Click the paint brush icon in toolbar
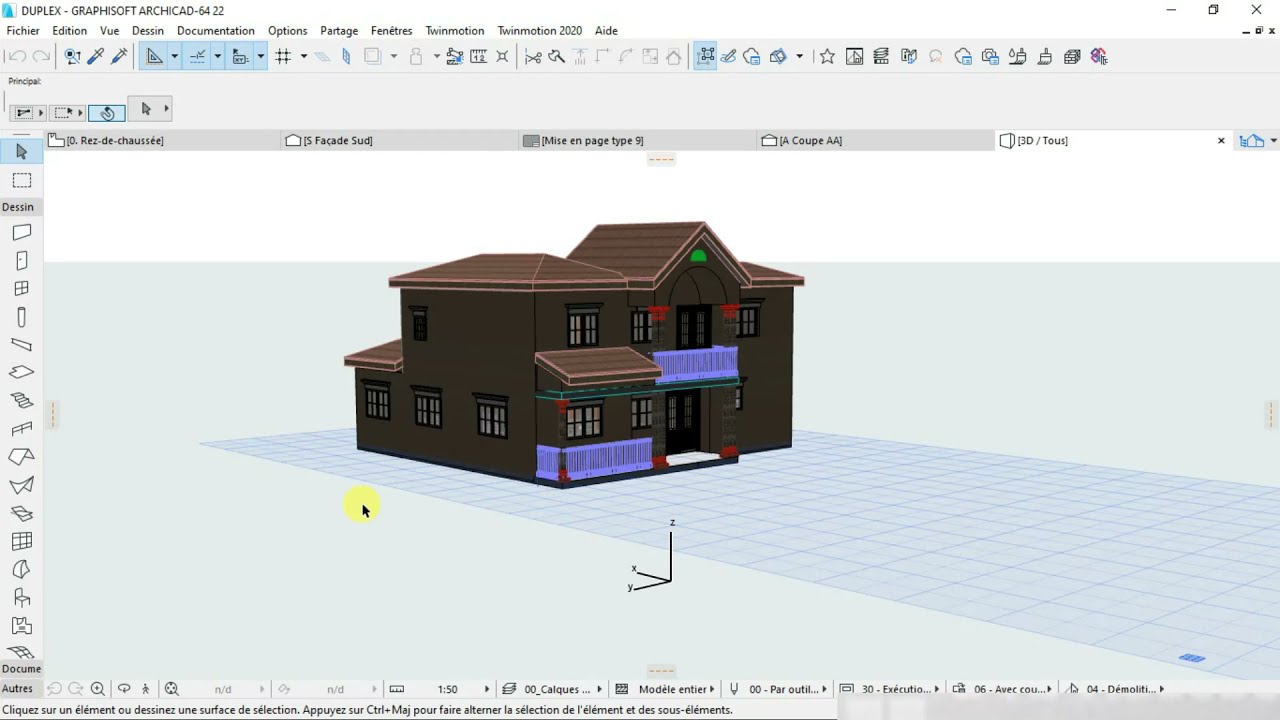Viewport: 1280px width, 720px height. [1045, 57]
